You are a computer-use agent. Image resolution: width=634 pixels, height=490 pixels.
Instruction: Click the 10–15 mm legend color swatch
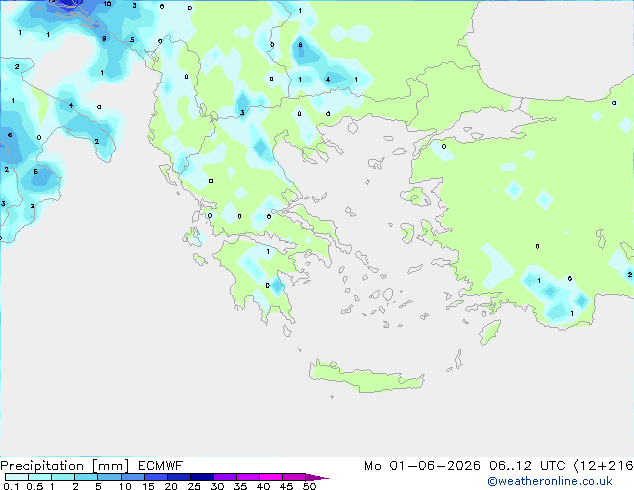point(133,477)
